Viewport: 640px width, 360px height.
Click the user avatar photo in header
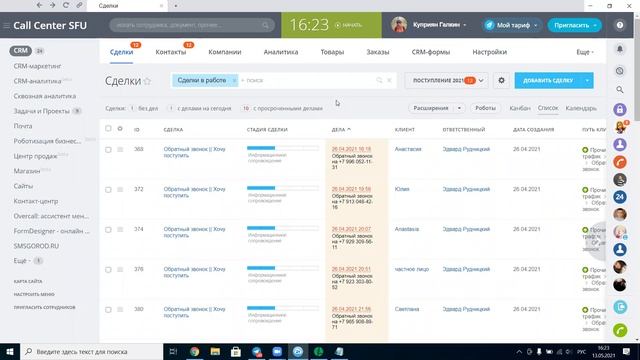399,25
